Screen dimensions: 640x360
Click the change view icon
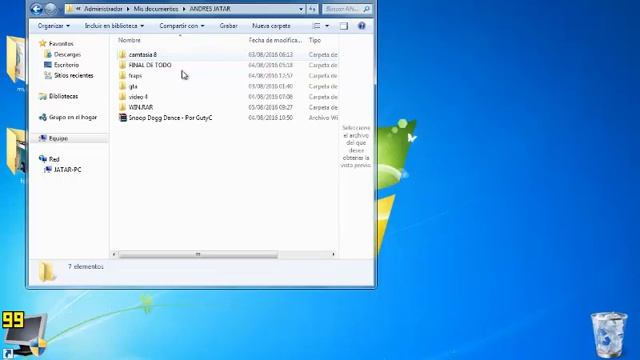316,26
